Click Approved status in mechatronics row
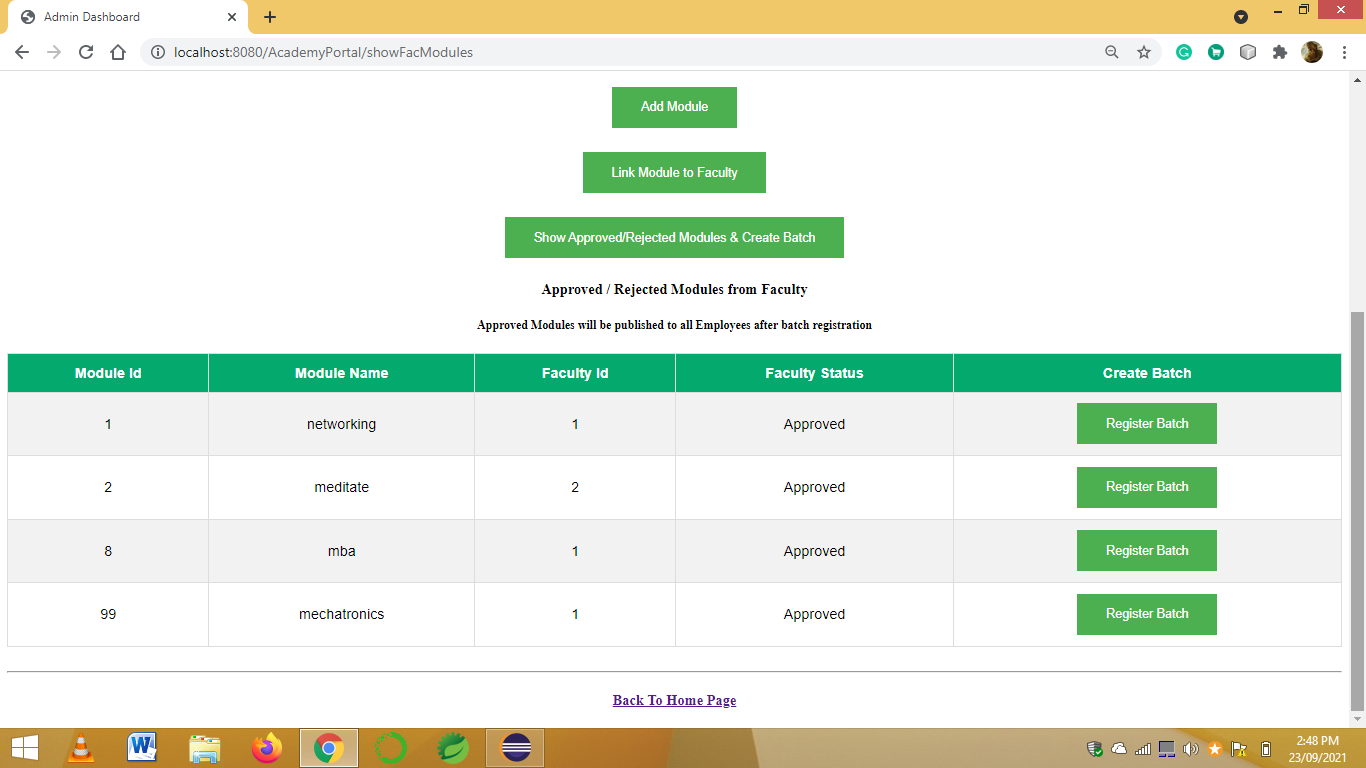The image size is (1366, 768). pyautogui.click(x=814, y=614)
